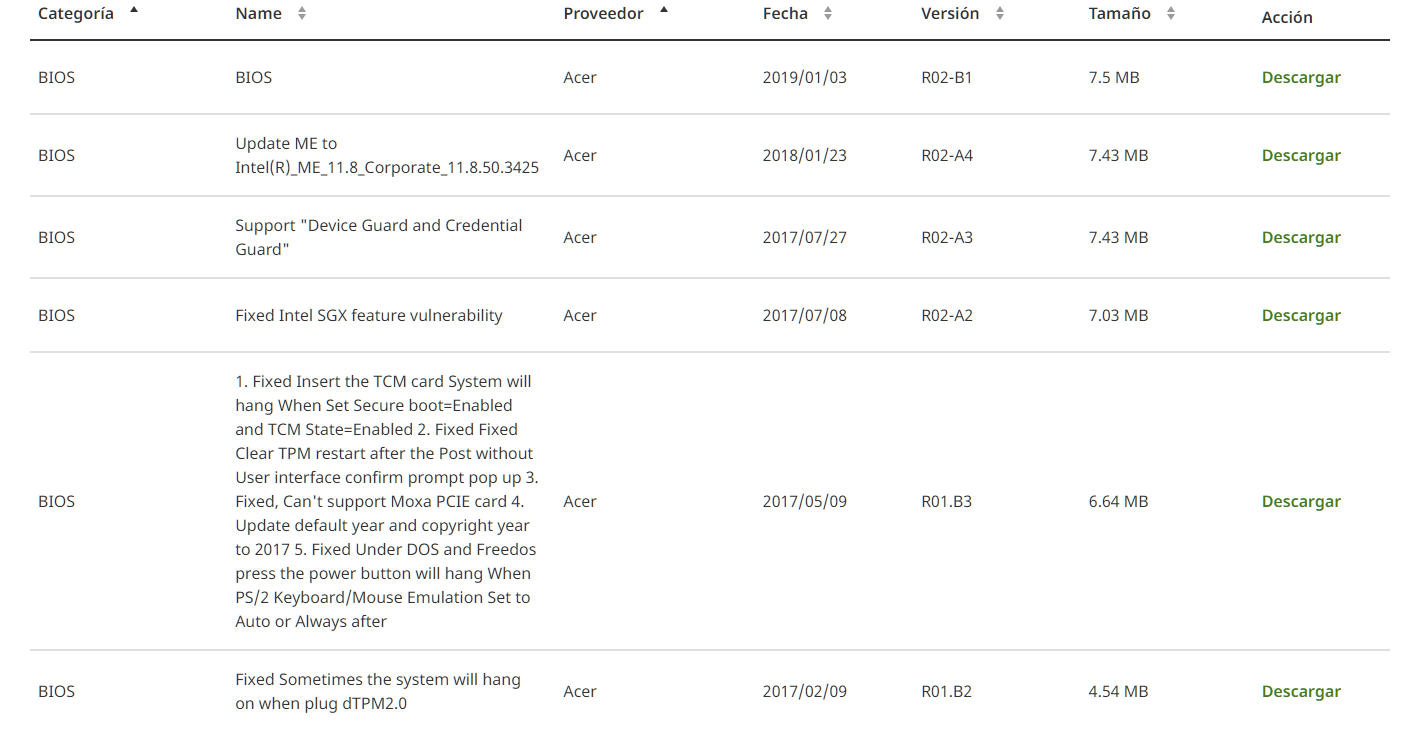The height and width of the screenshot is (730, 1417).
Task: Select the Fixed Intel SGX vulnerability row name
Action: (x=369, y=316)
